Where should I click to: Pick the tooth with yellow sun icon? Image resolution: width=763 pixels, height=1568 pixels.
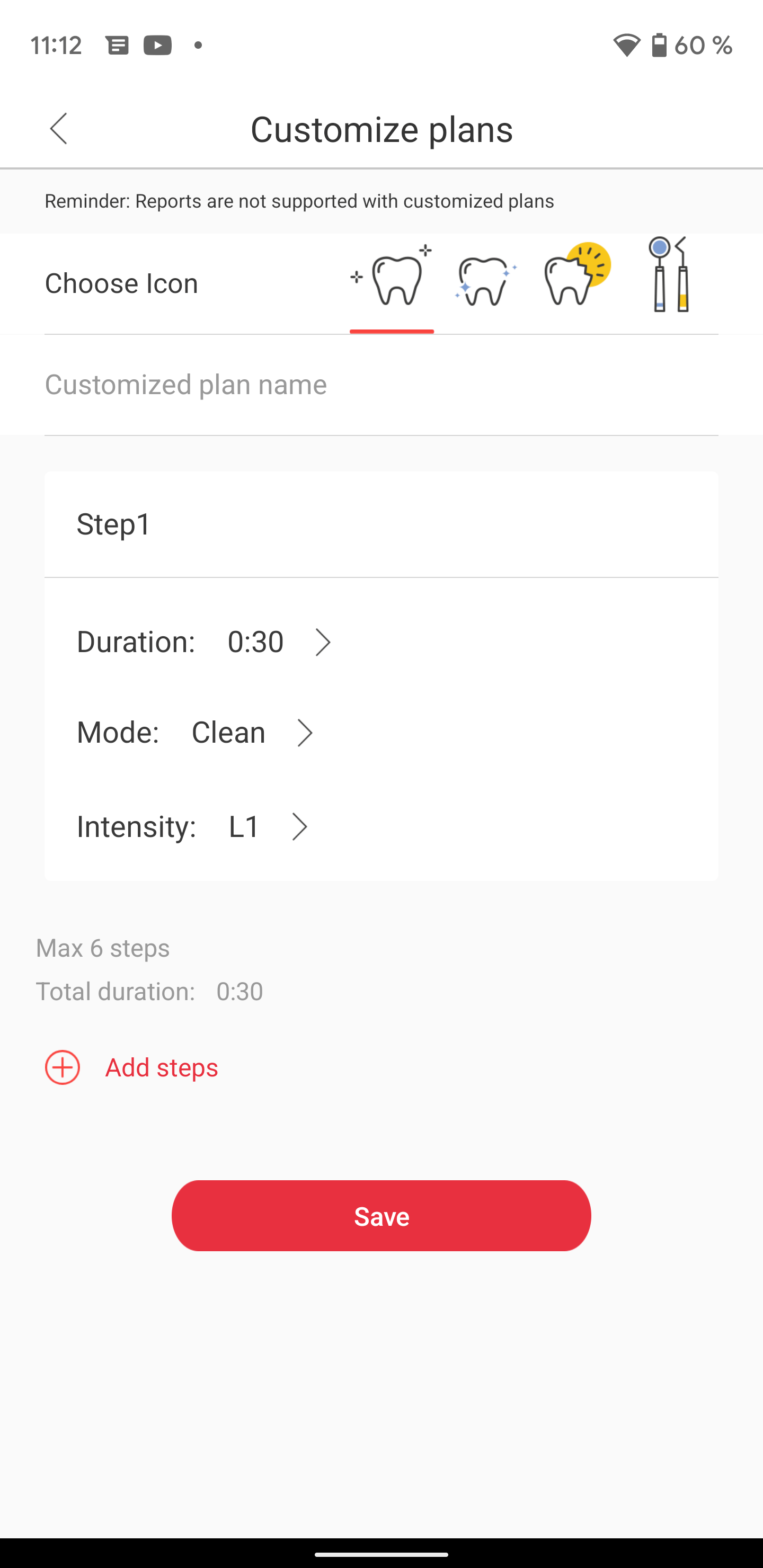click(576, 275)
